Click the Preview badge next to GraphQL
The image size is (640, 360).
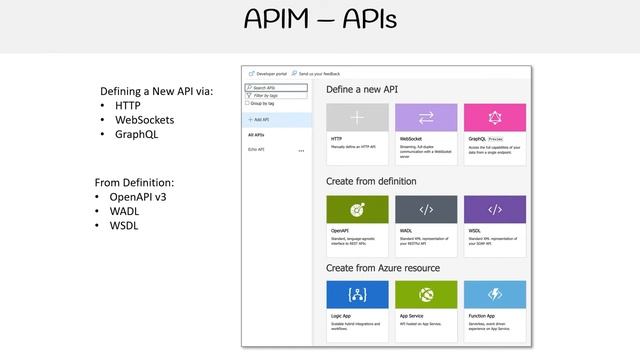tap(496, 139)
